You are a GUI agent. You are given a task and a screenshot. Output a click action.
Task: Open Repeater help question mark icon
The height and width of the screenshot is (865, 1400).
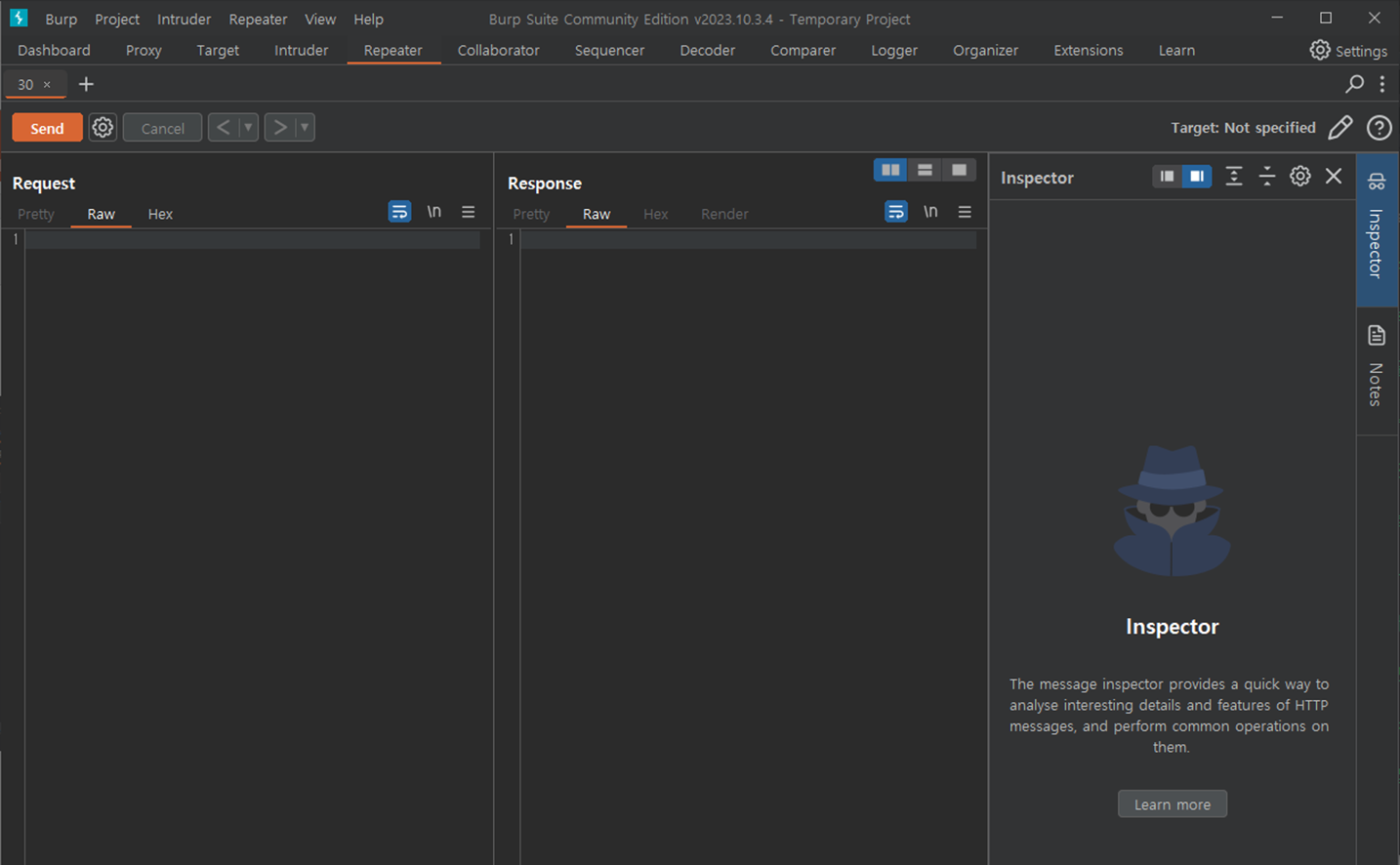pyautogui.click(x=1379, y=127)
